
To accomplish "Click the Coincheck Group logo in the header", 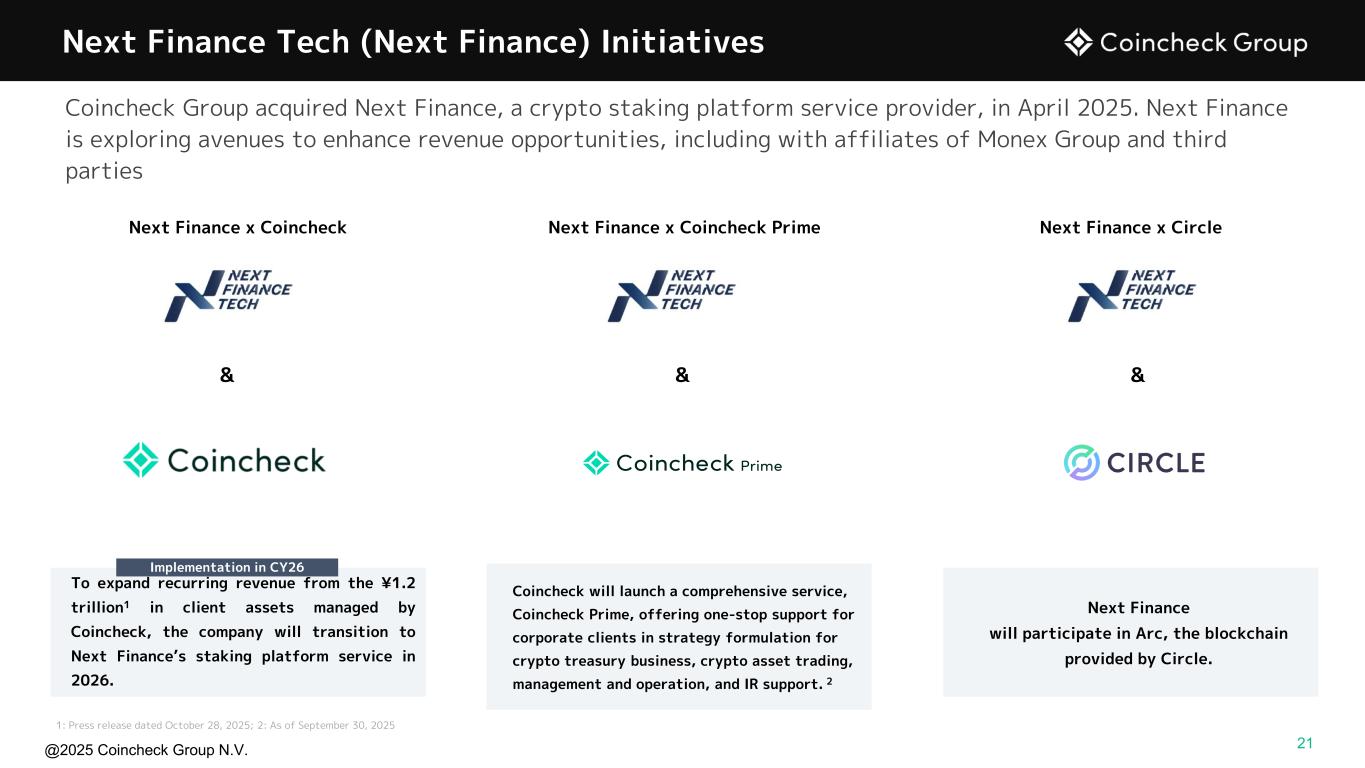I will point(1185,43).
